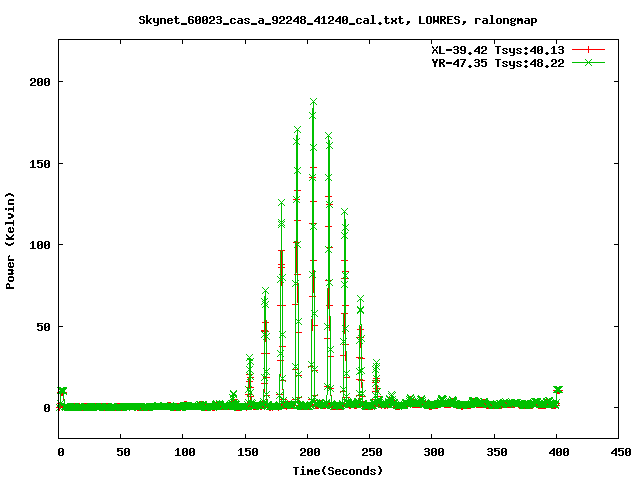Click the Power (Kelvin) y-axis label
640x480 pixels.
pyautogui.click(x=10, y=241)
